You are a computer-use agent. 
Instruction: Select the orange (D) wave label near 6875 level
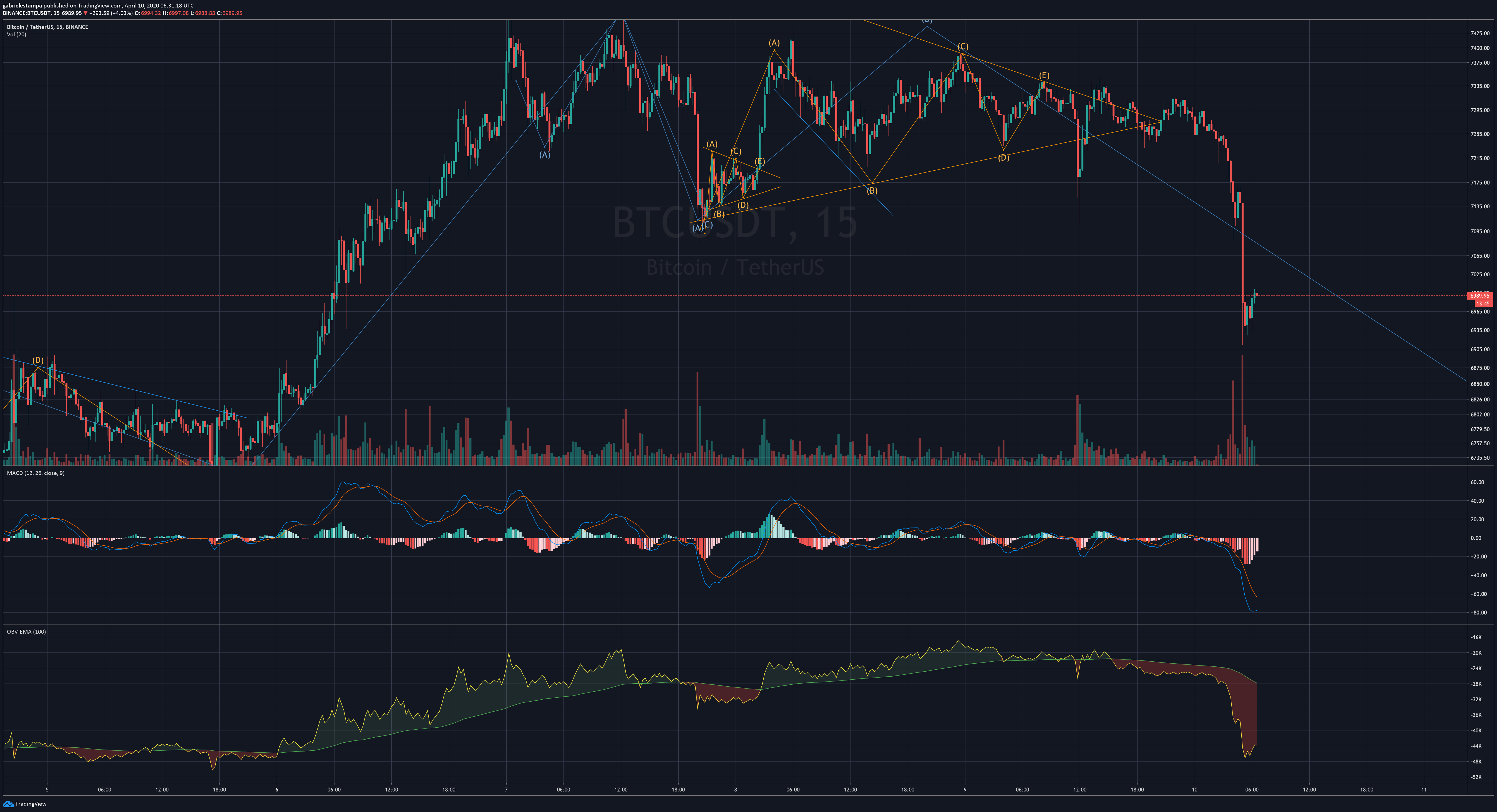pyautogui.click(x=38, y=361)
